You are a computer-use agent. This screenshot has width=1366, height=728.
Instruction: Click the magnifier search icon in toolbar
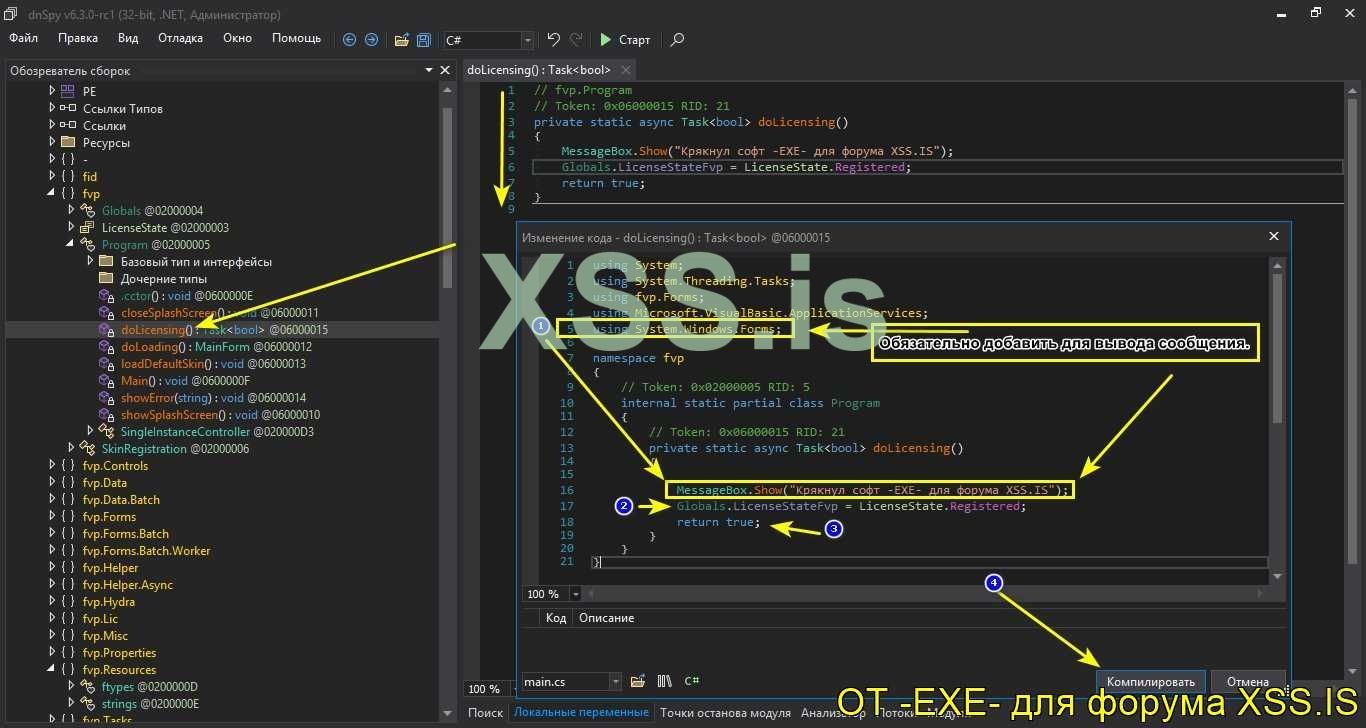coord(677,40)
